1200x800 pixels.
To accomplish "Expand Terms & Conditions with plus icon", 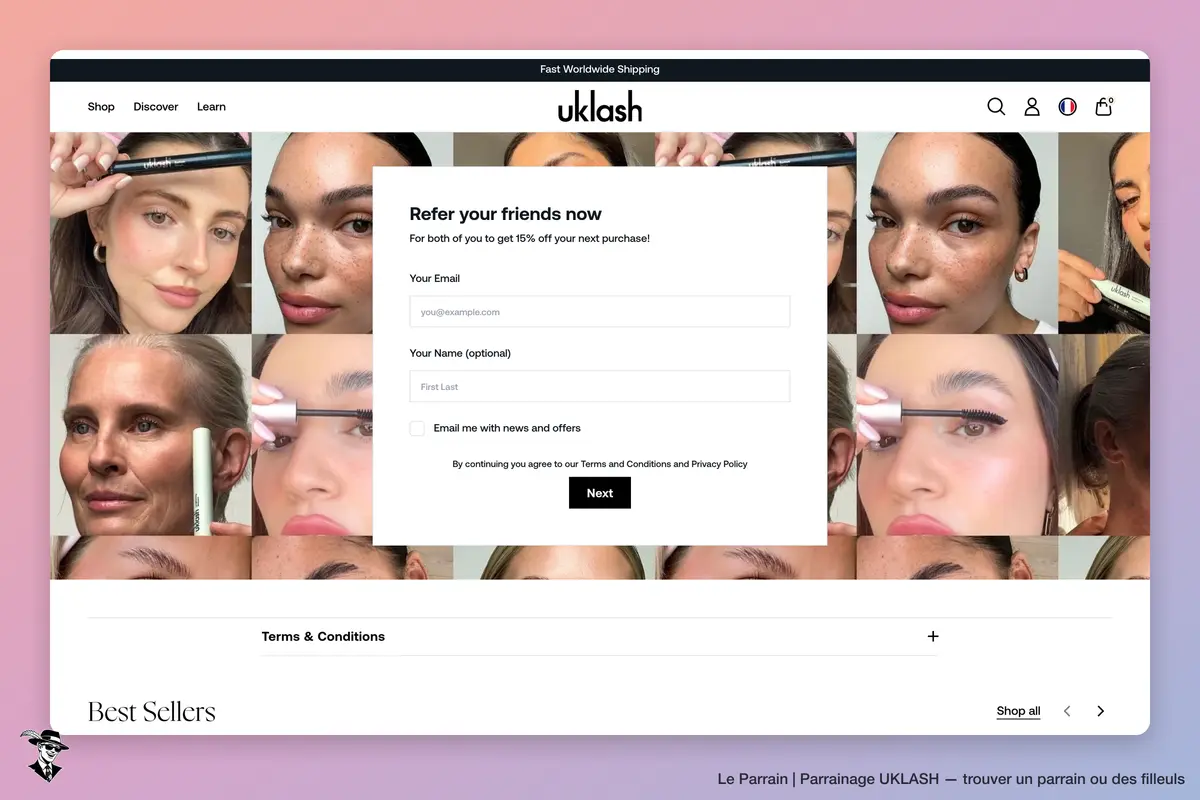I will tap(933, 636).
